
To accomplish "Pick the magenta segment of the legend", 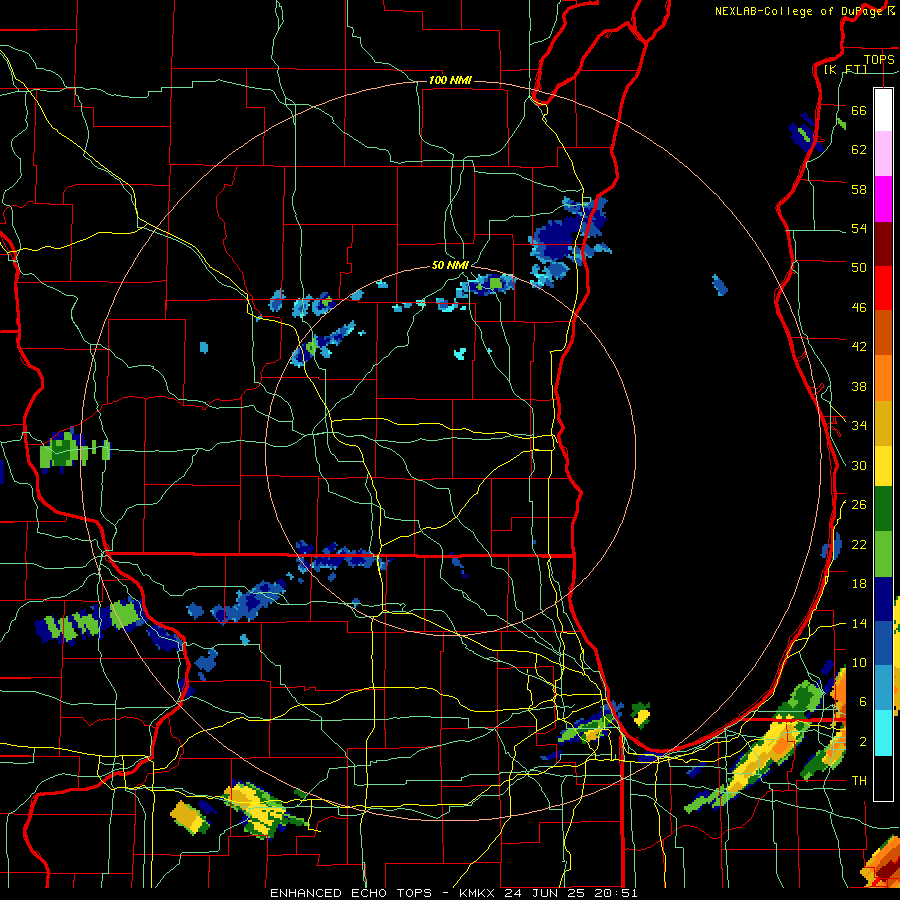I will pos(883,199).
